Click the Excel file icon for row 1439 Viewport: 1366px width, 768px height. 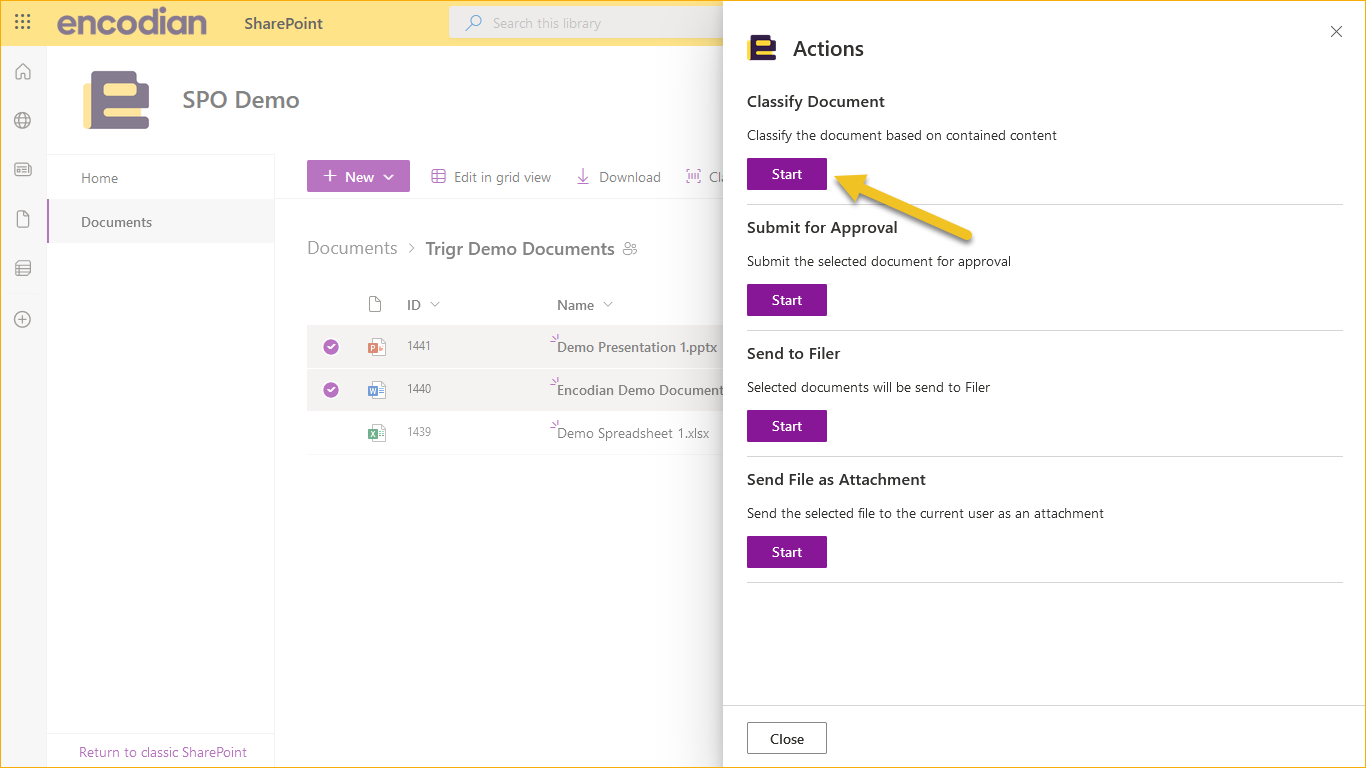376,433
